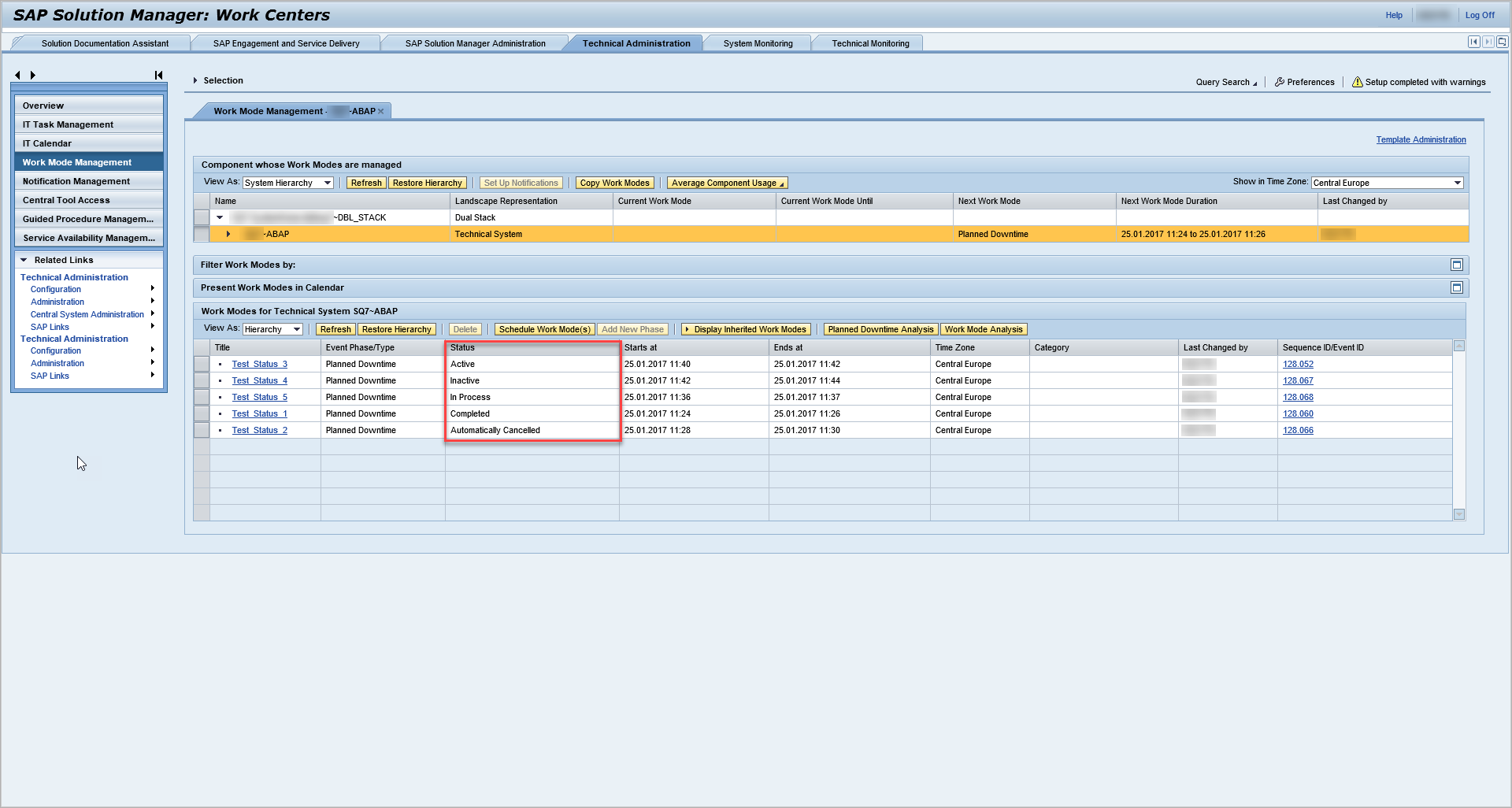Open Overview in the navigation menu

tap(89, 106)
